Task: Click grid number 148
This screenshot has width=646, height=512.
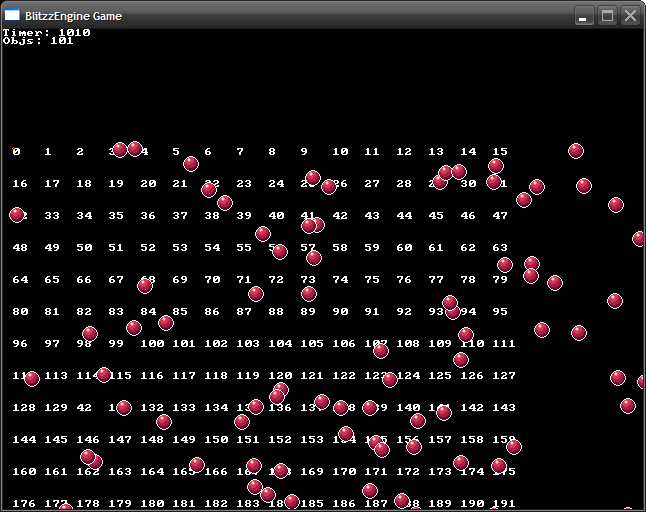Action: [152, 440]
